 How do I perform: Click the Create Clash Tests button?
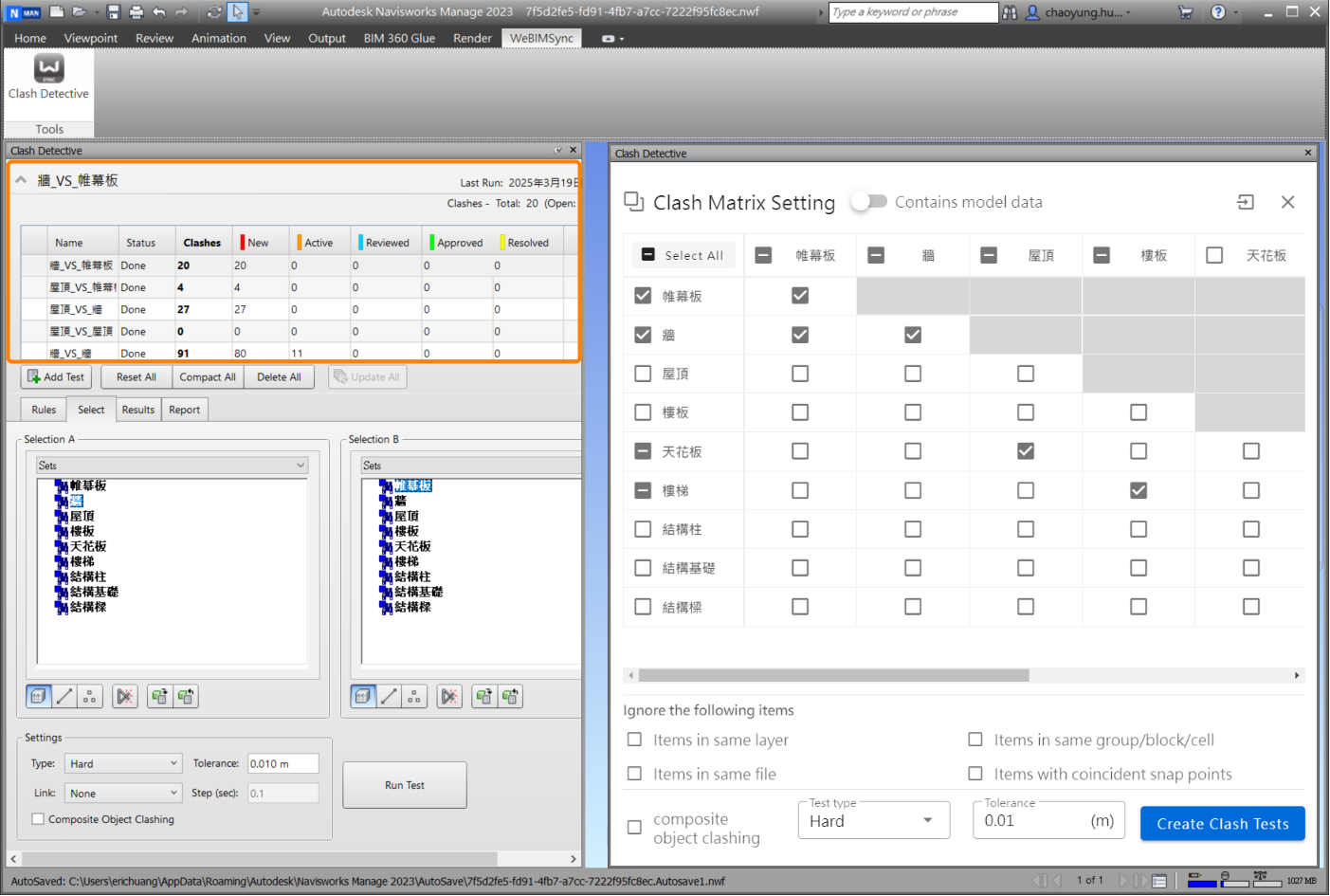pyautogui.click(x=1222, y=824)
